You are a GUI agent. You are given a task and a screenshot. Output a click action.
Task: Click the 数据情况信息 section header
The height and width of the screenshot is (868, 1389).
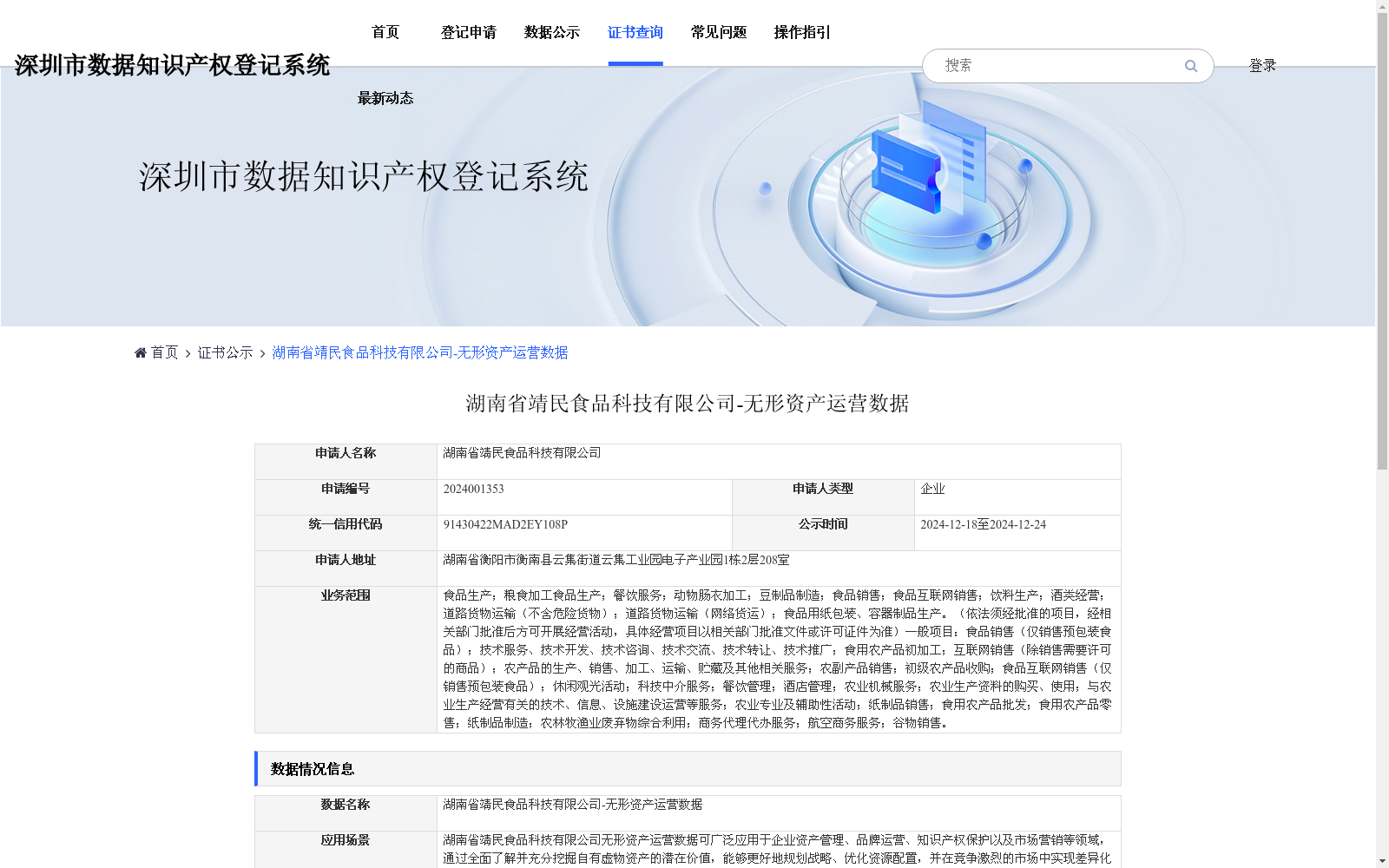coord(688,769)
